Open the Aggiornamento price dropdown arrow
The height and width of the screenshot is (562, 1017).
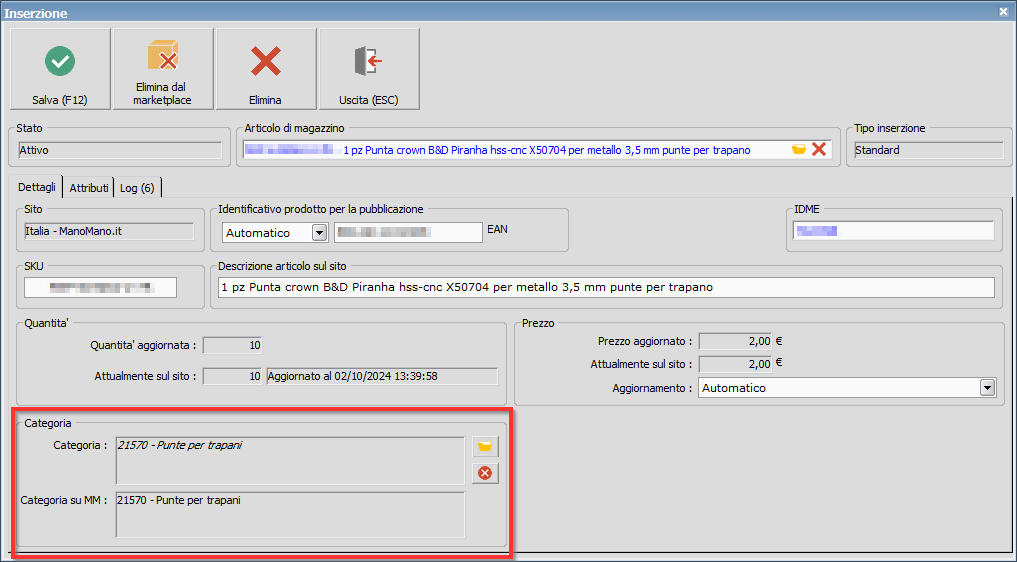pyautogui.click(x=987, y=387)
